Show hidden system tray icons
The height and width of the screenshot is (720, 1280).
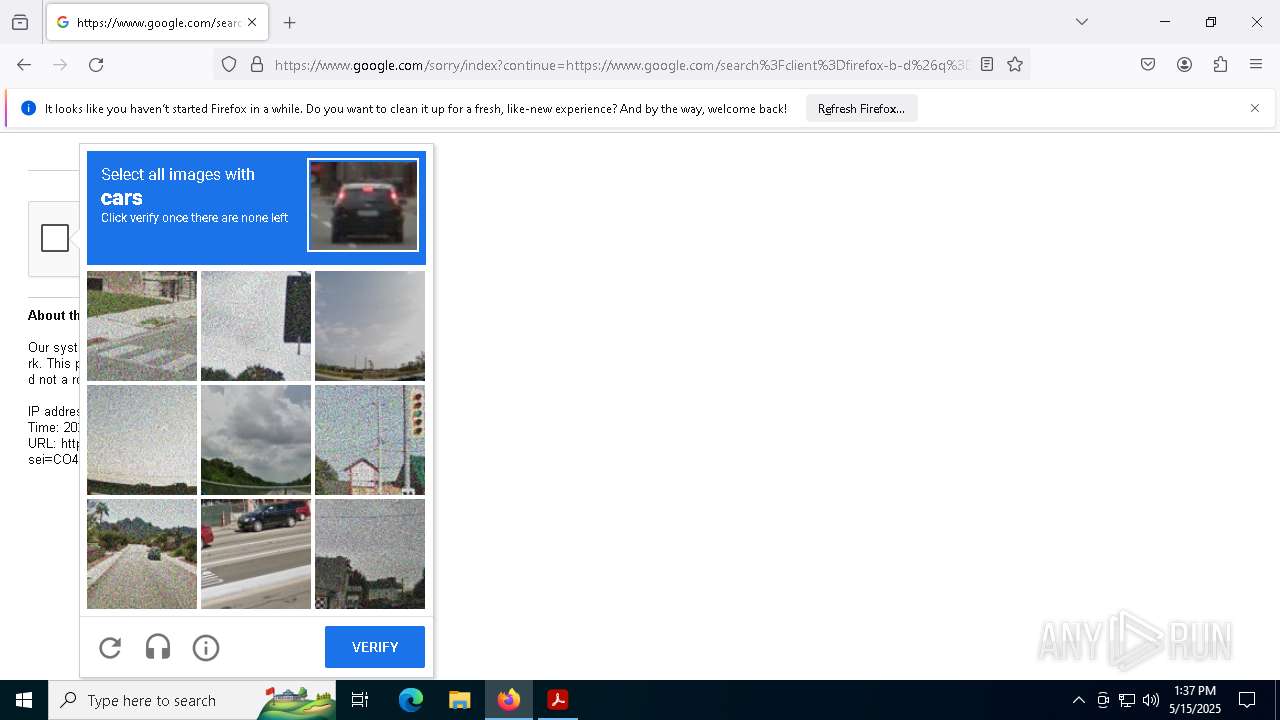coord(1078,700)
